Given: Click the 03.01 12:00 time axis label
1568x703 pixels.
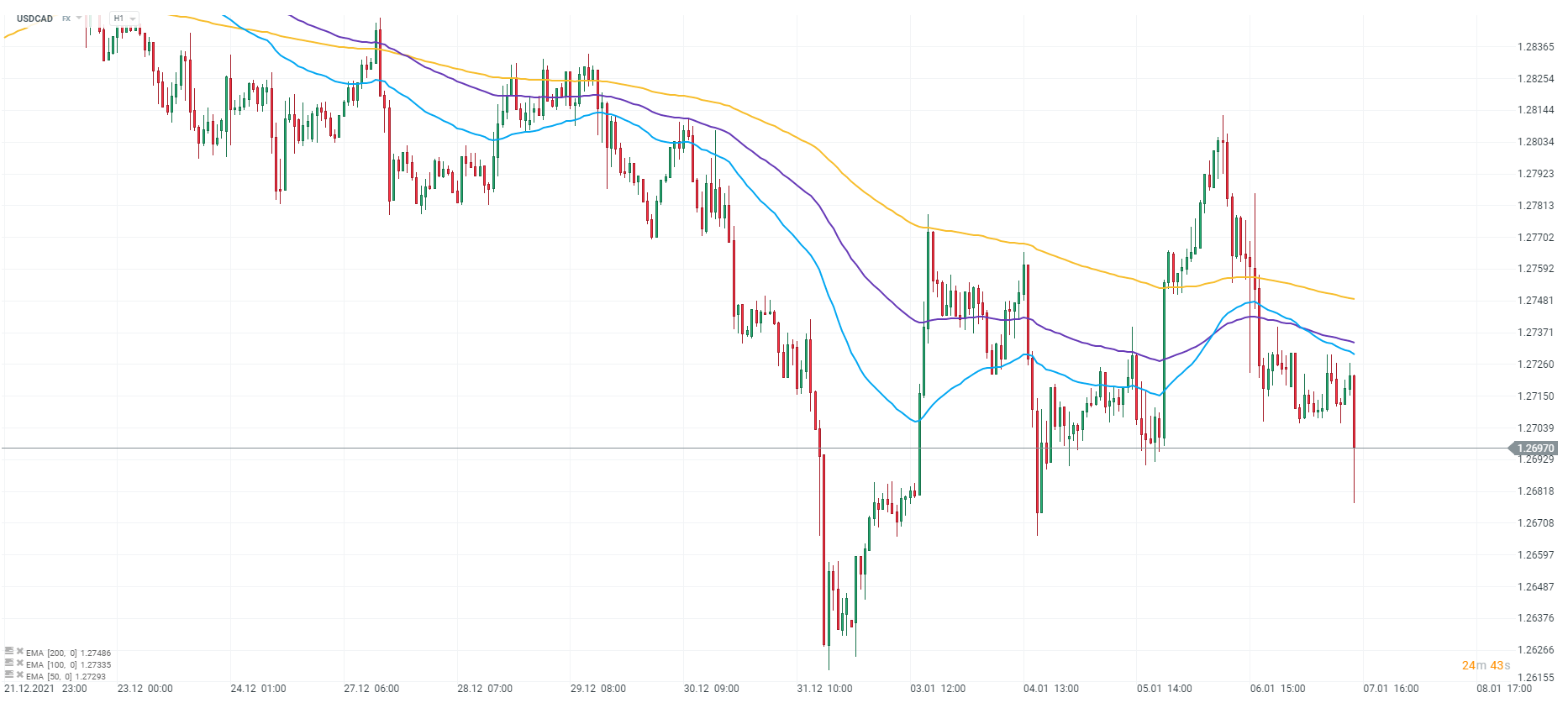Looking at the screenshot, I should [938, 689].
